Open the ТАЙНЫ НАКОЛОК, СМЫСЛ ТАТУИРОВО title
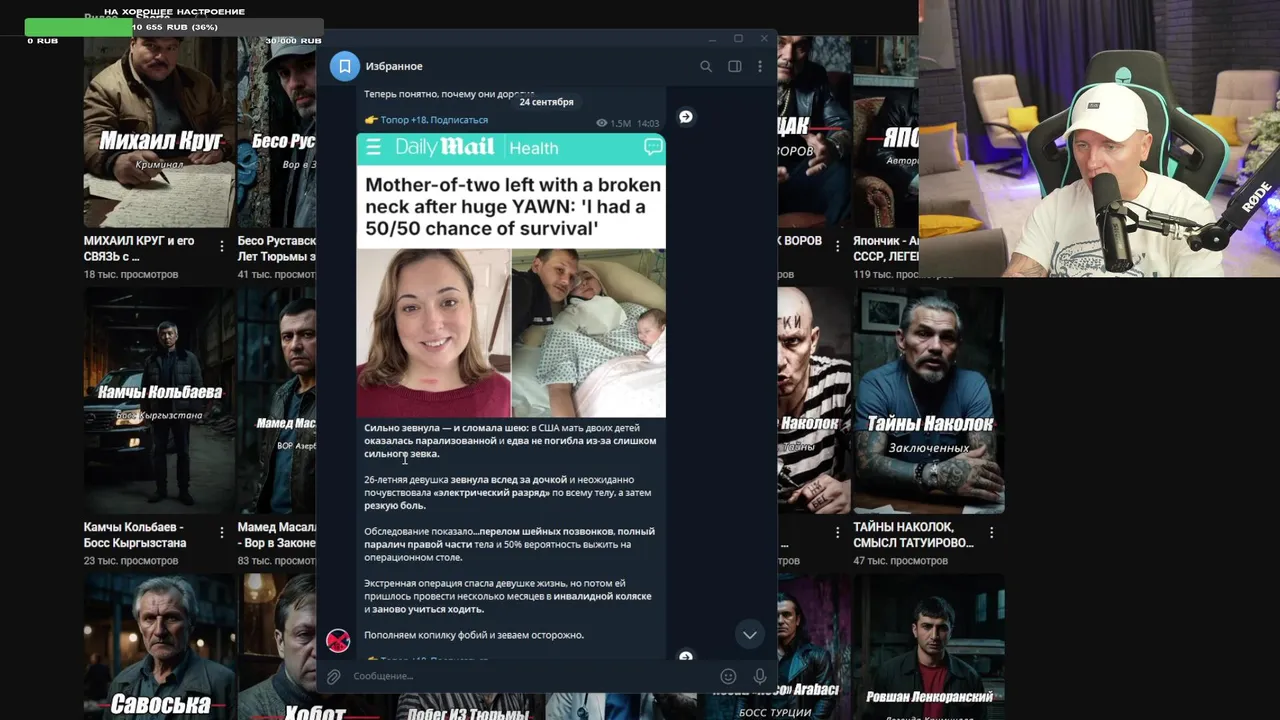The image size is (1280, 720). (x=913, y=534)
